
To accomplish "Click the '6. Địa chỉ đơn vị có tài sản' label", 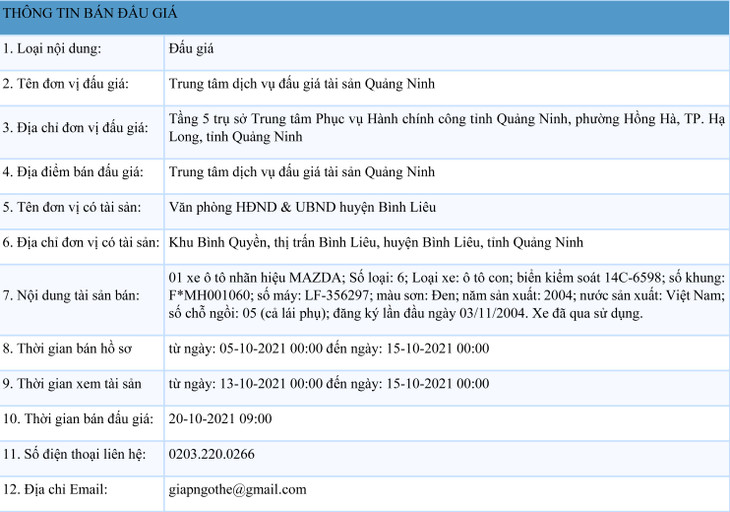I will coord(81,243).
